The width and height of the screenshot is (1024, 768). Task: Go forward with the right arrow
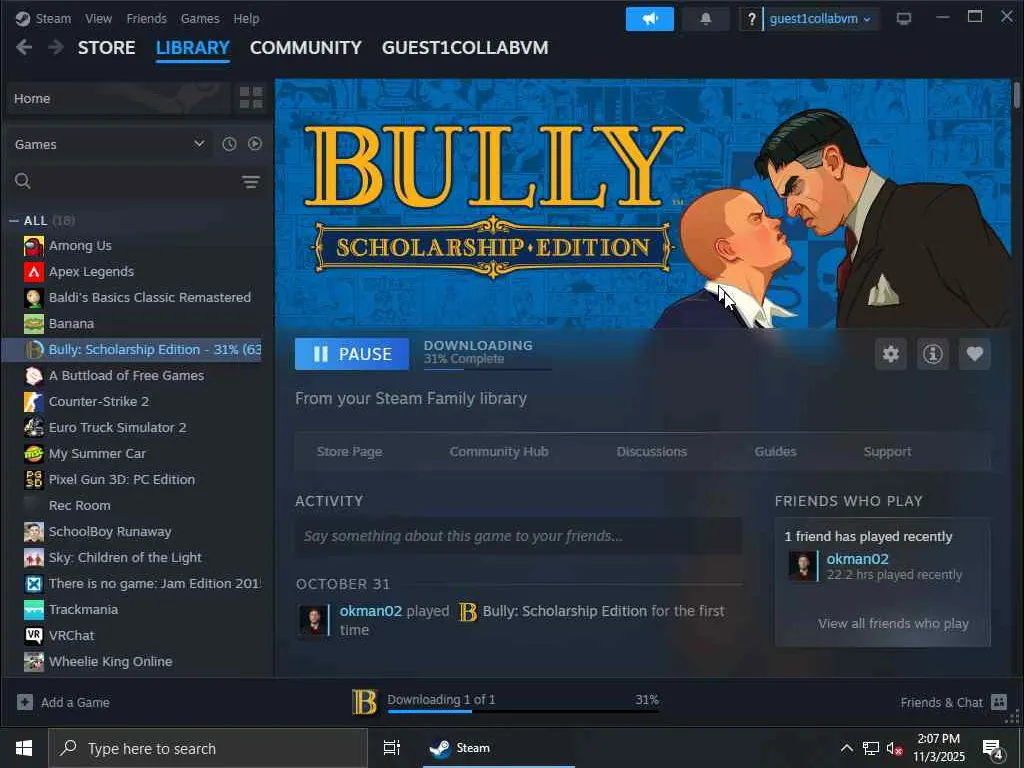pyautogui.click(x=56, y=48)
